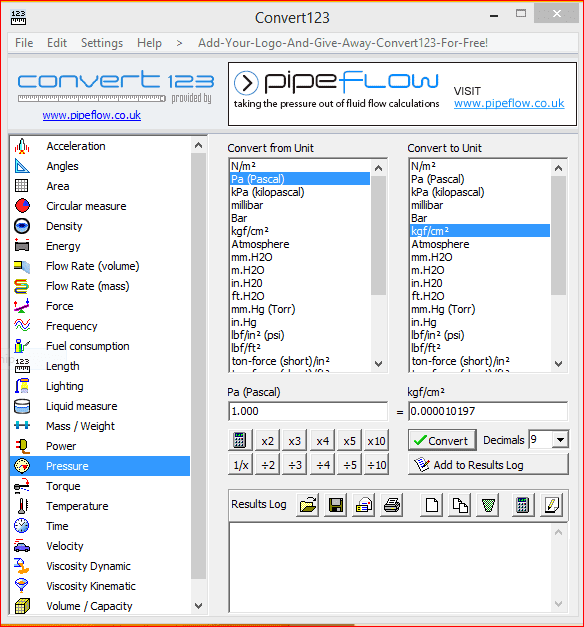Pick the Lighting category
584x627 pixels.
100,386
